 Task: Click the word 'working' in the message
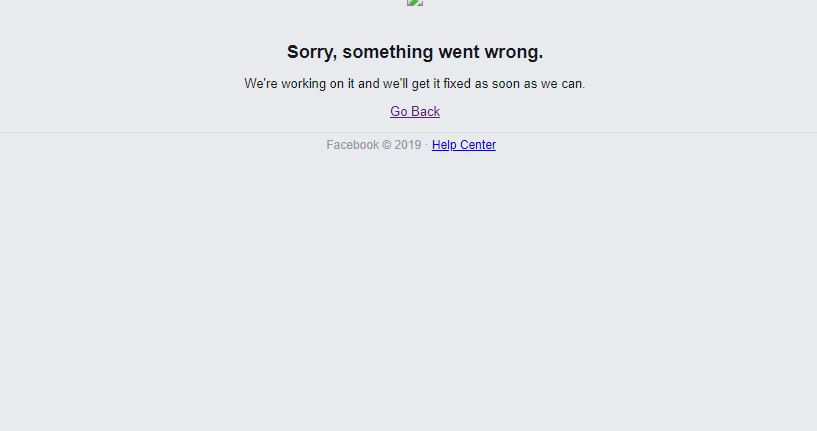[303, 84]
